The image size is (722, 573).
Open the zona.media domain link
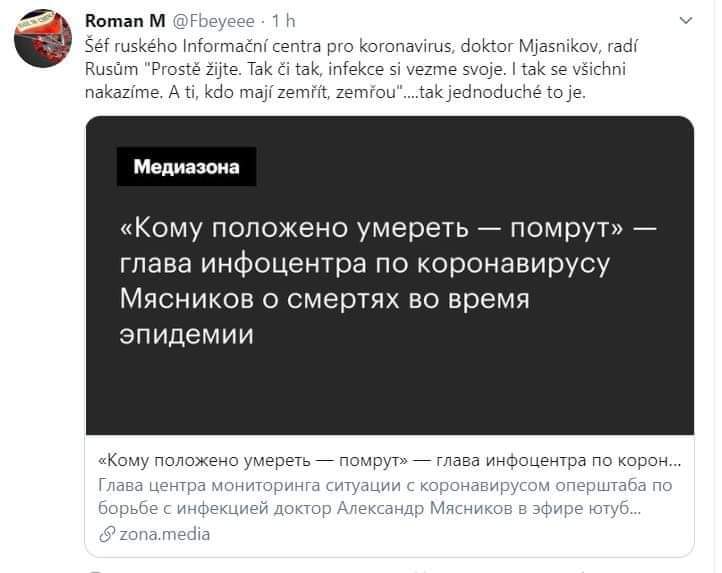click(x=165, y=534)
